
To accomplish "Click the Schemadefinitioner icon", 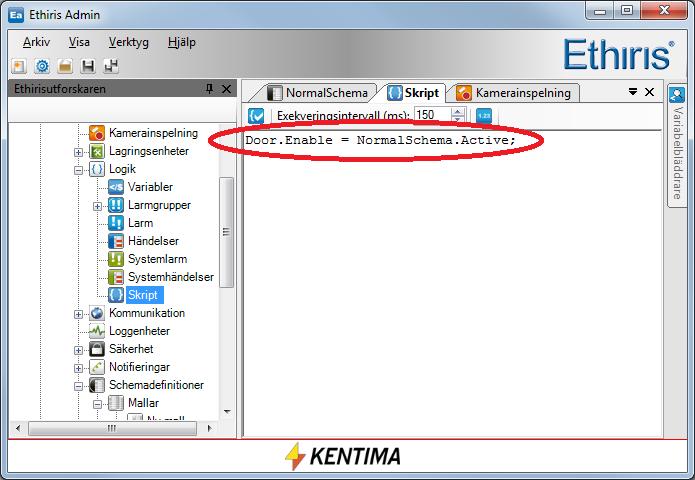I will (x=97, y=385).
